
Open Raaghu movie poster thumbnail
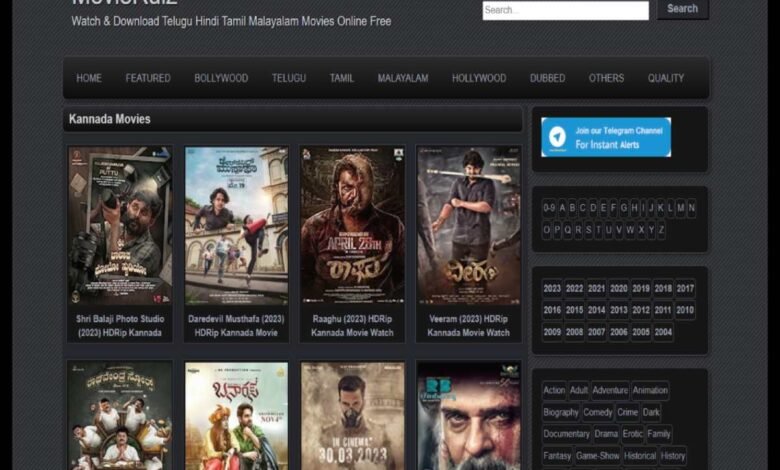[352, 225]
